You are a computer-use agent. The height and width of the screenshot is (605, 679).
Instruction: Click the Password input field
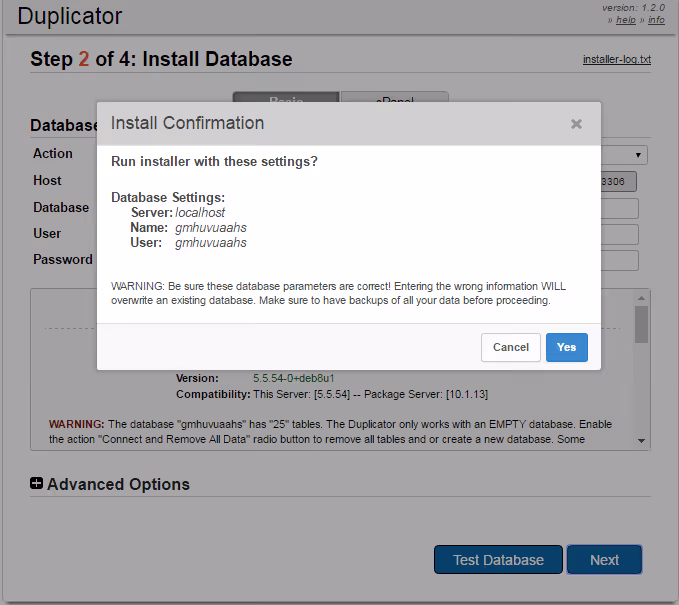click(619, 260)
